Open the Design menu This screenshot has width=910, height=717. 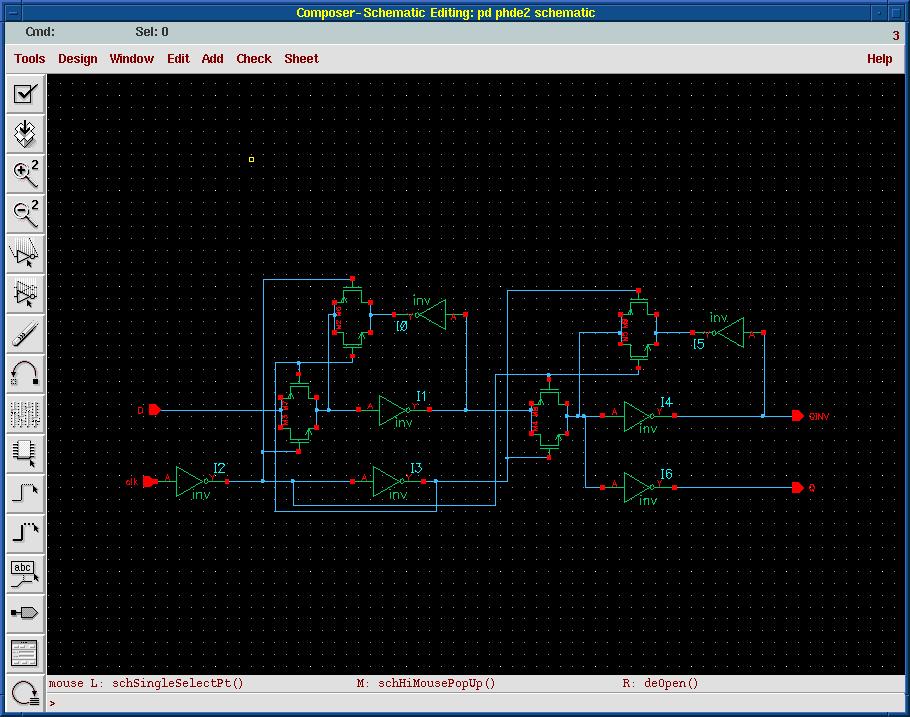click(78, 59)
